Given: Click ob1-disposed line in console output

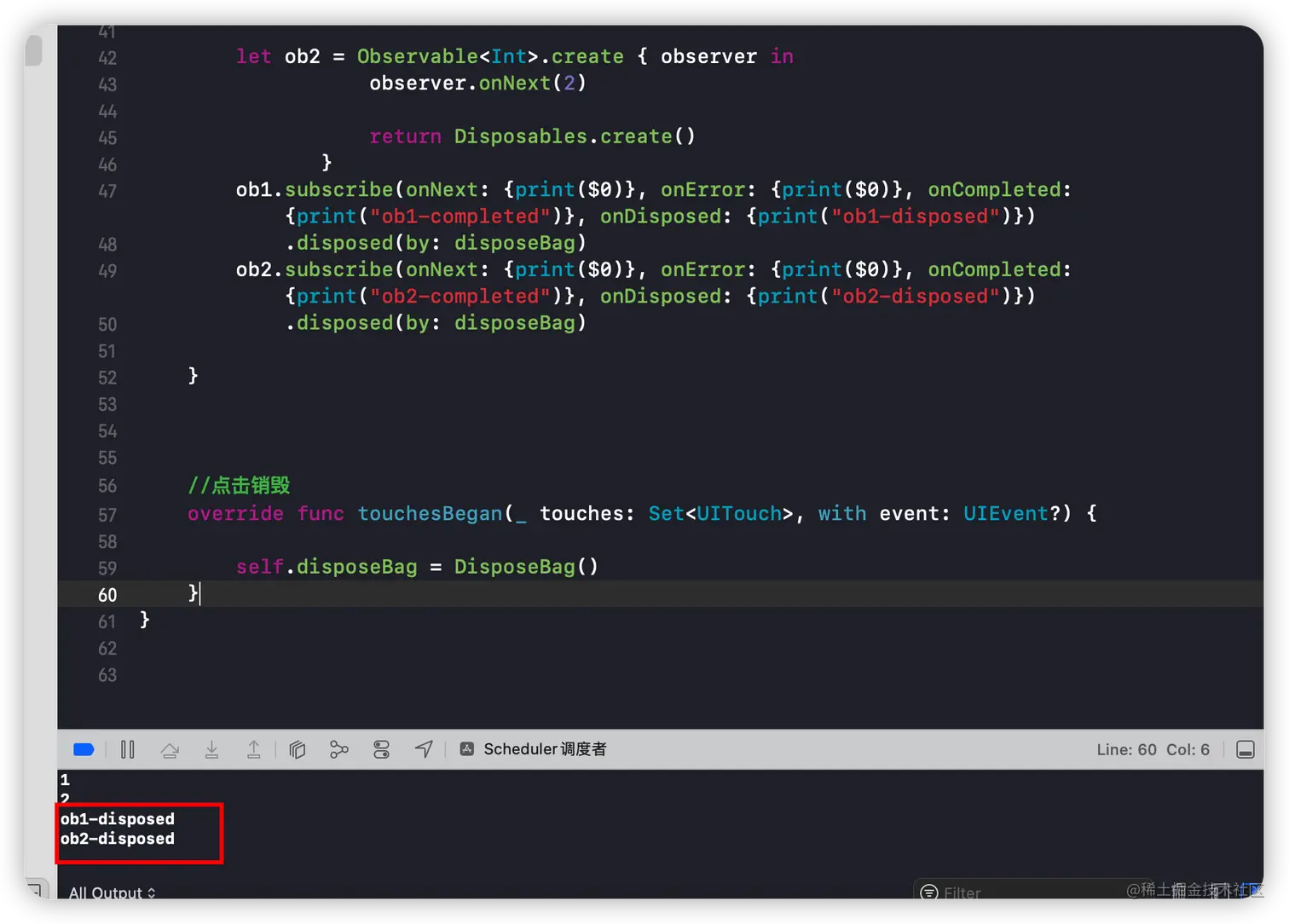Looking at the screenshot, I should tap(118, 818).
